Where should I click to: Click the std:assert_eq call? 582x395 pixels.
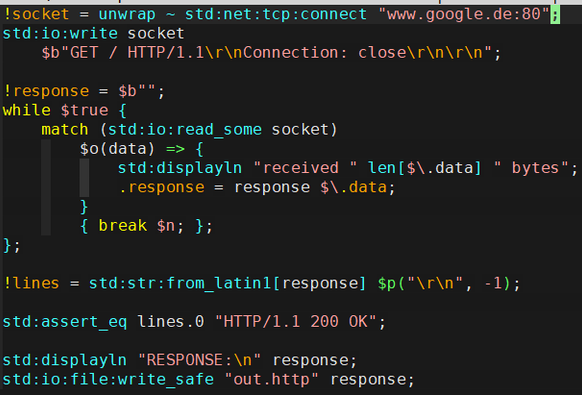(65, 321)
